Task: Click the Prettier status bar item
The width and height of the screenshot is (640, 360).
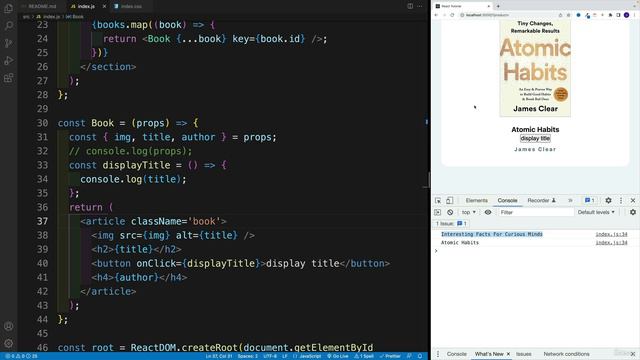Action: click(390, 356)
